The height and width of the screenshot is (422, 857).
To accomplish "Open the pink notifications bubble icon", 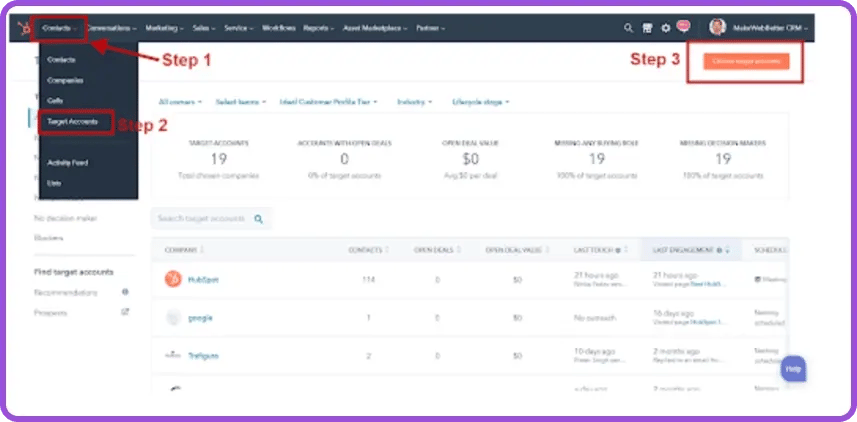I will coord(683,26).
